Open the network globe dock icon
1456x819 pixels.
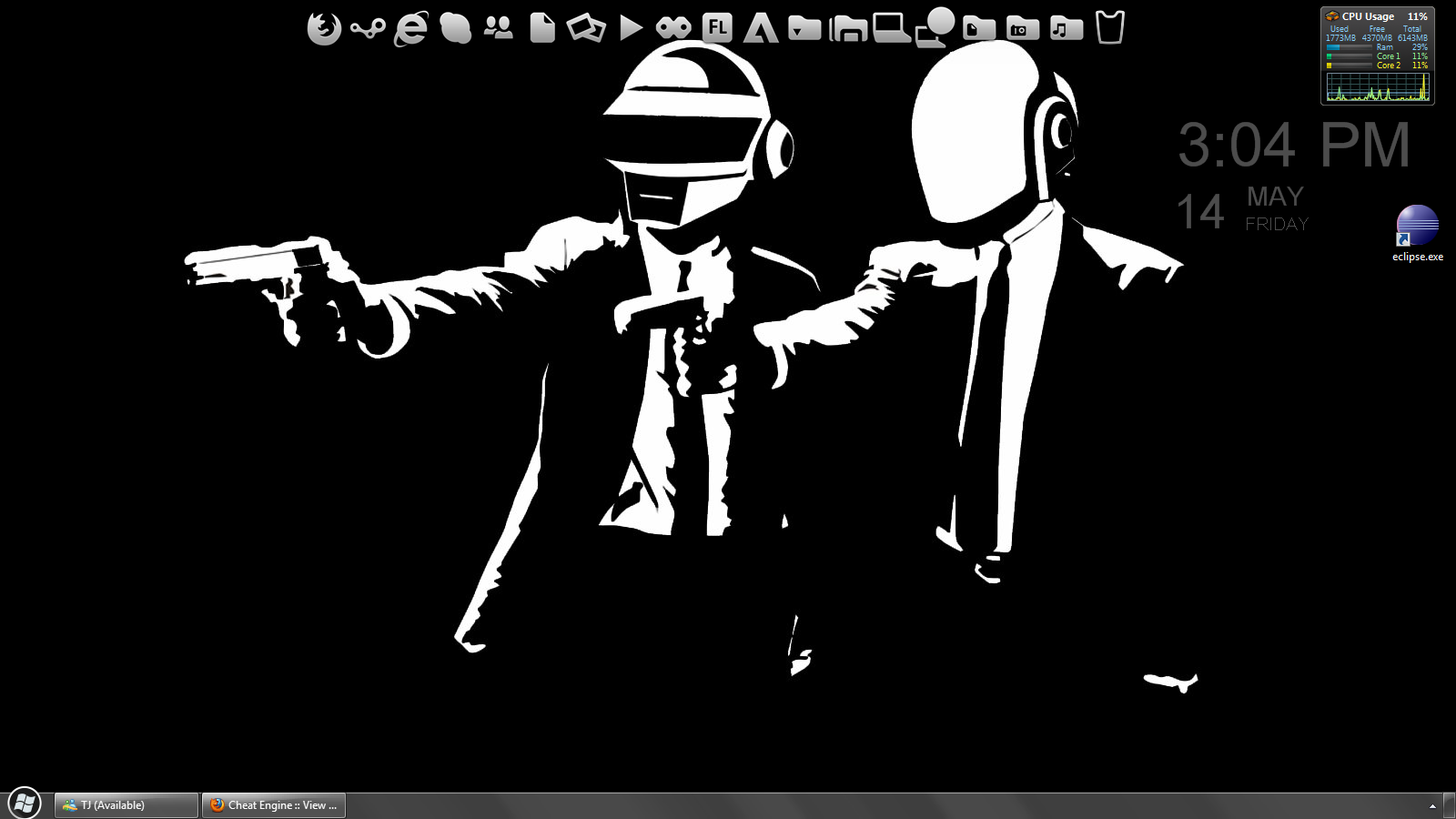(x=935, y=26)
